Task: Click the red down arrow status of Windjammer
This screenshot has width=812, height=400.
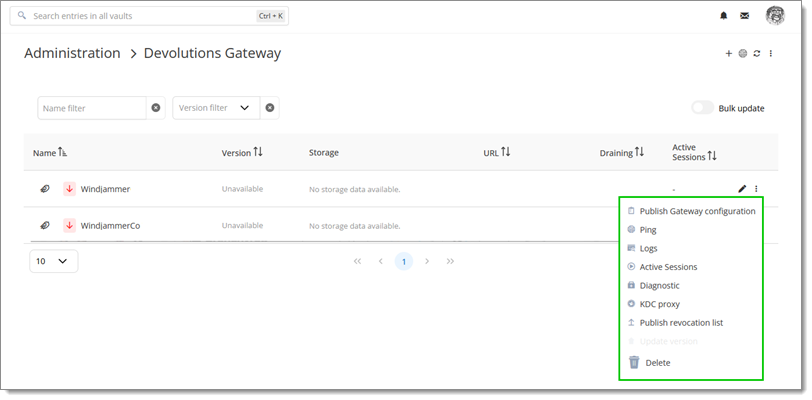Action: (69, 189)
